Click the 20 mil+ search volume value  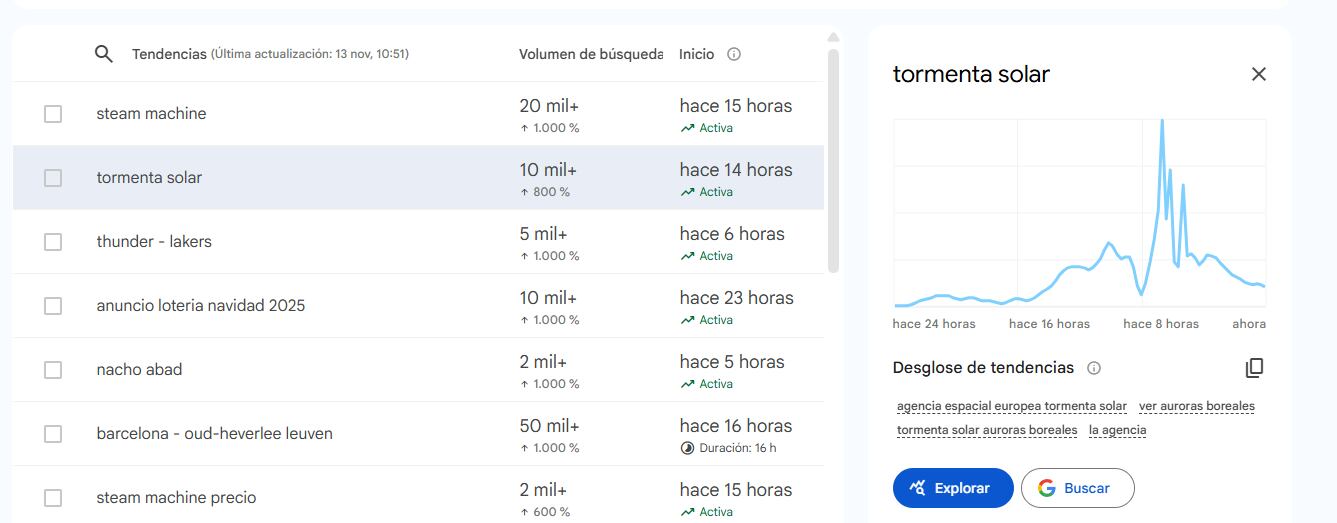(x=548, y=106)
